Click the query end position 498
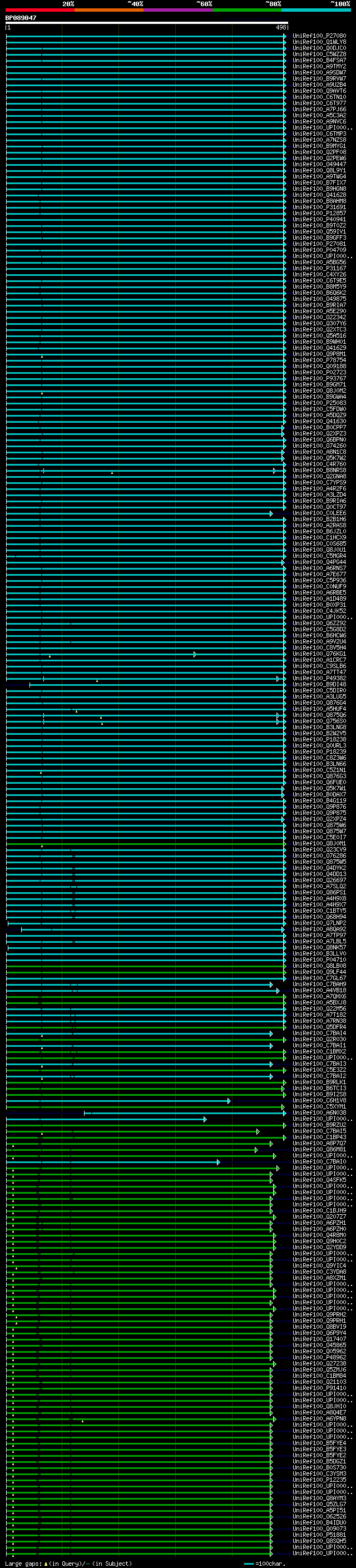Viewport: 356px width, 1568px height. click(x=281, y=27)
